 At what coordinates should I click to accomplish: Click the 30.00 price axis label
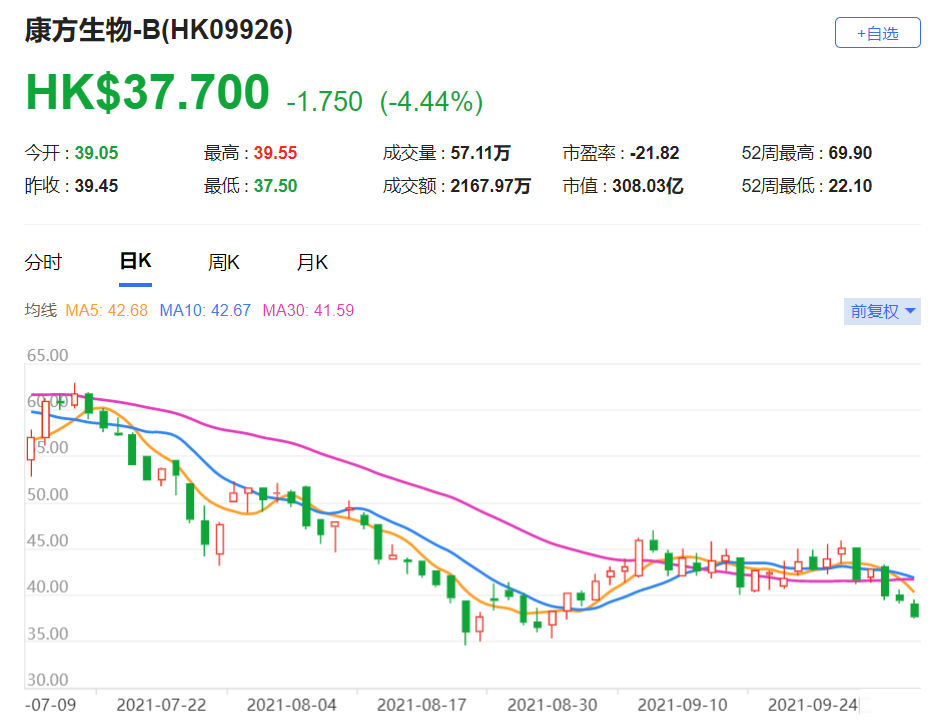pos(48,680)
